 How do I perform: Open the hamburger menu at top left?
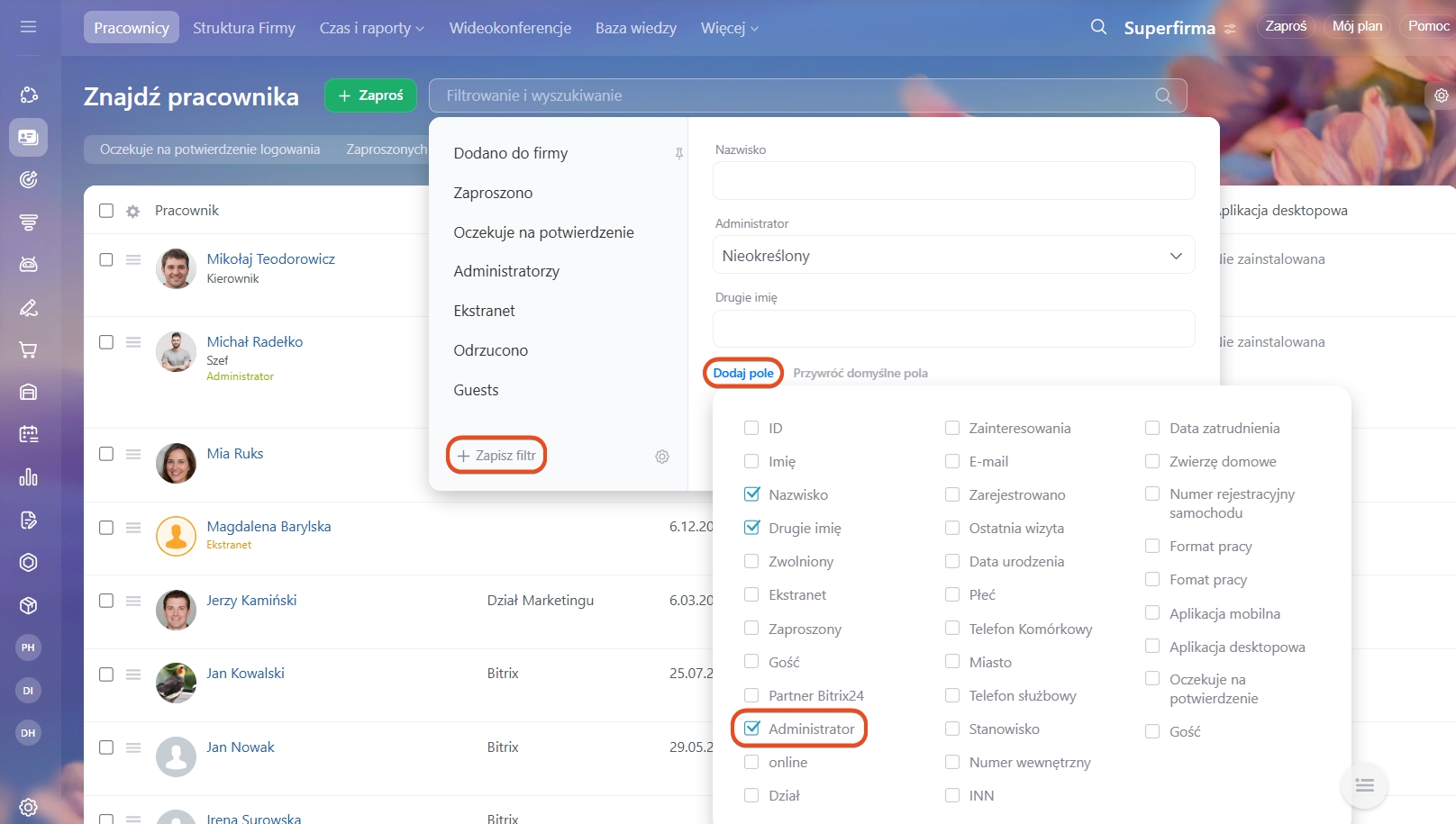(x=28, y=27)
